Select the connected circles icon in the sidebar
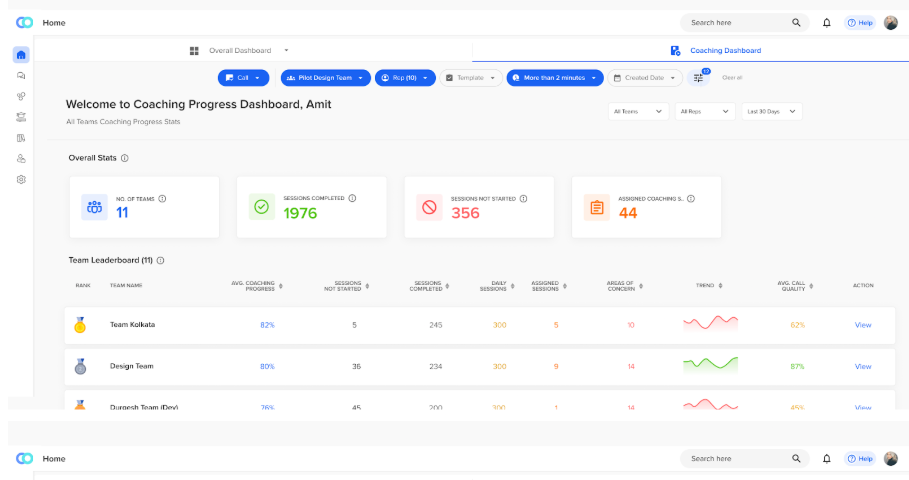 pyautogui.click(x=21, y=96)
